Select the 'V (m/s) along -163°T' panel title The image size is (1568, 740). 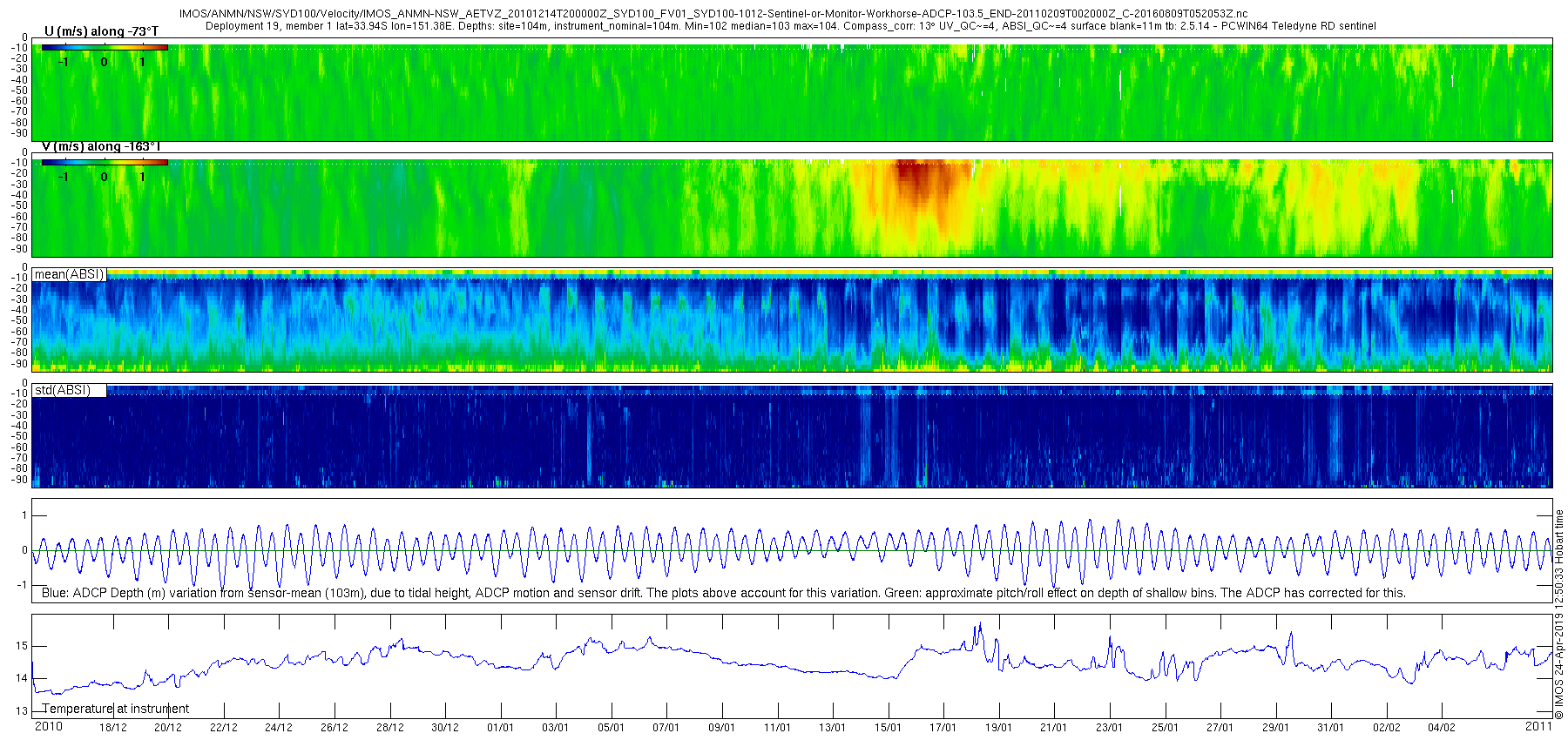click(x=101, y=146)
